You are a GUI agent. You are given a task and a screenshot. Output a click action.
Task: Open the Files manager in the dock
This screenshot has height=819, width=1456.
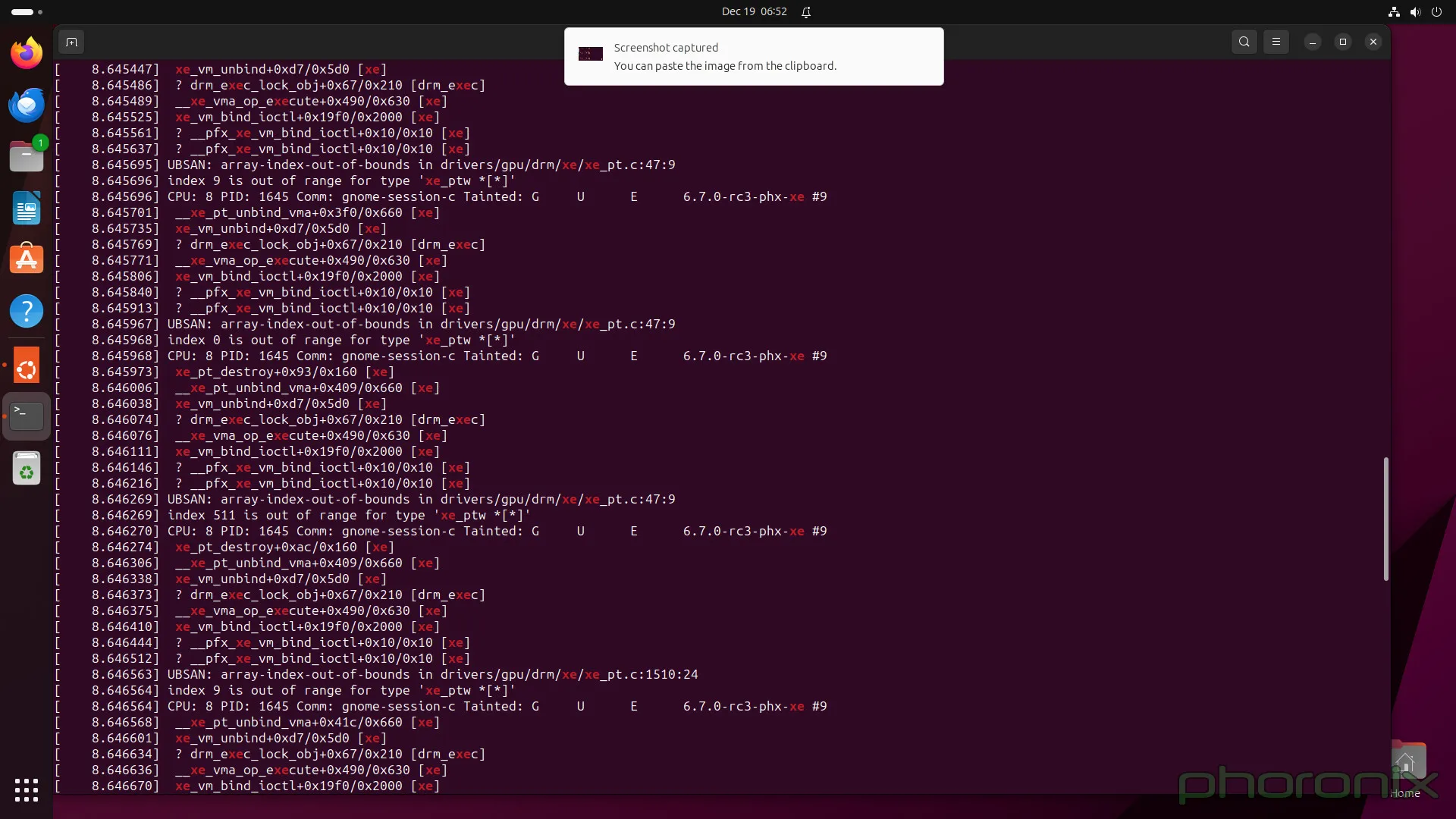(x=27, y=156)
